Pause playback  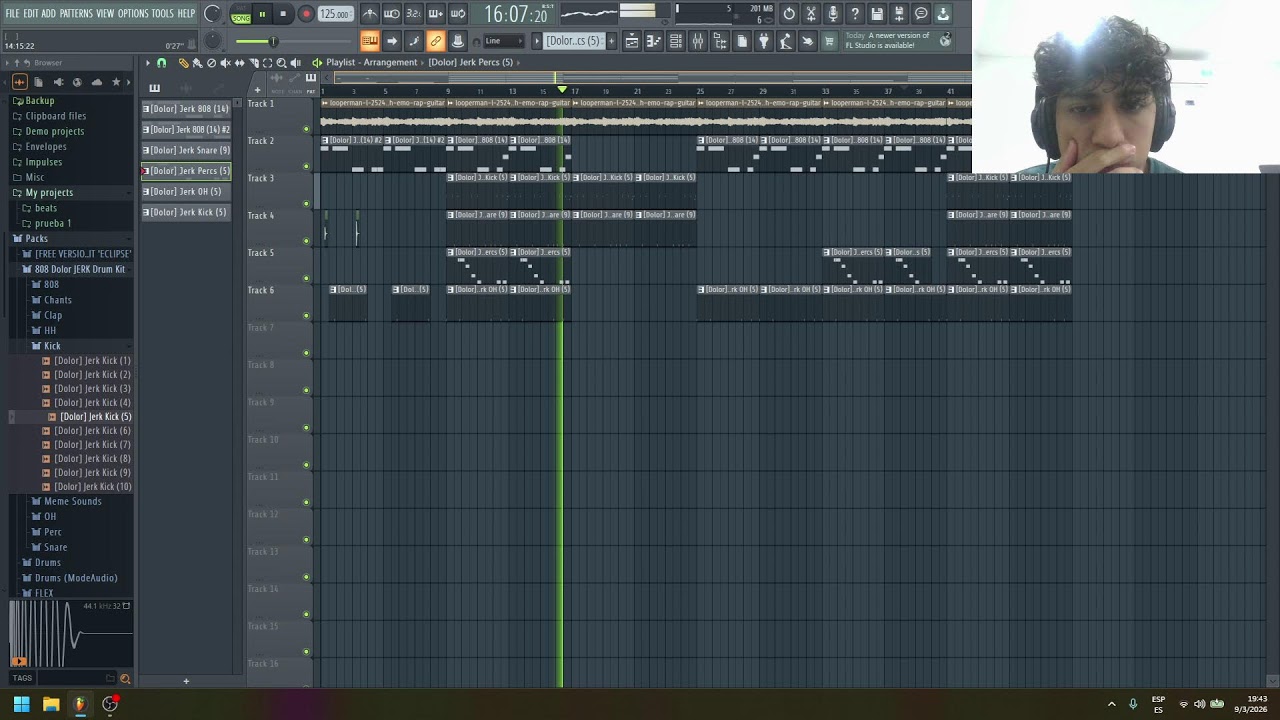261,14
